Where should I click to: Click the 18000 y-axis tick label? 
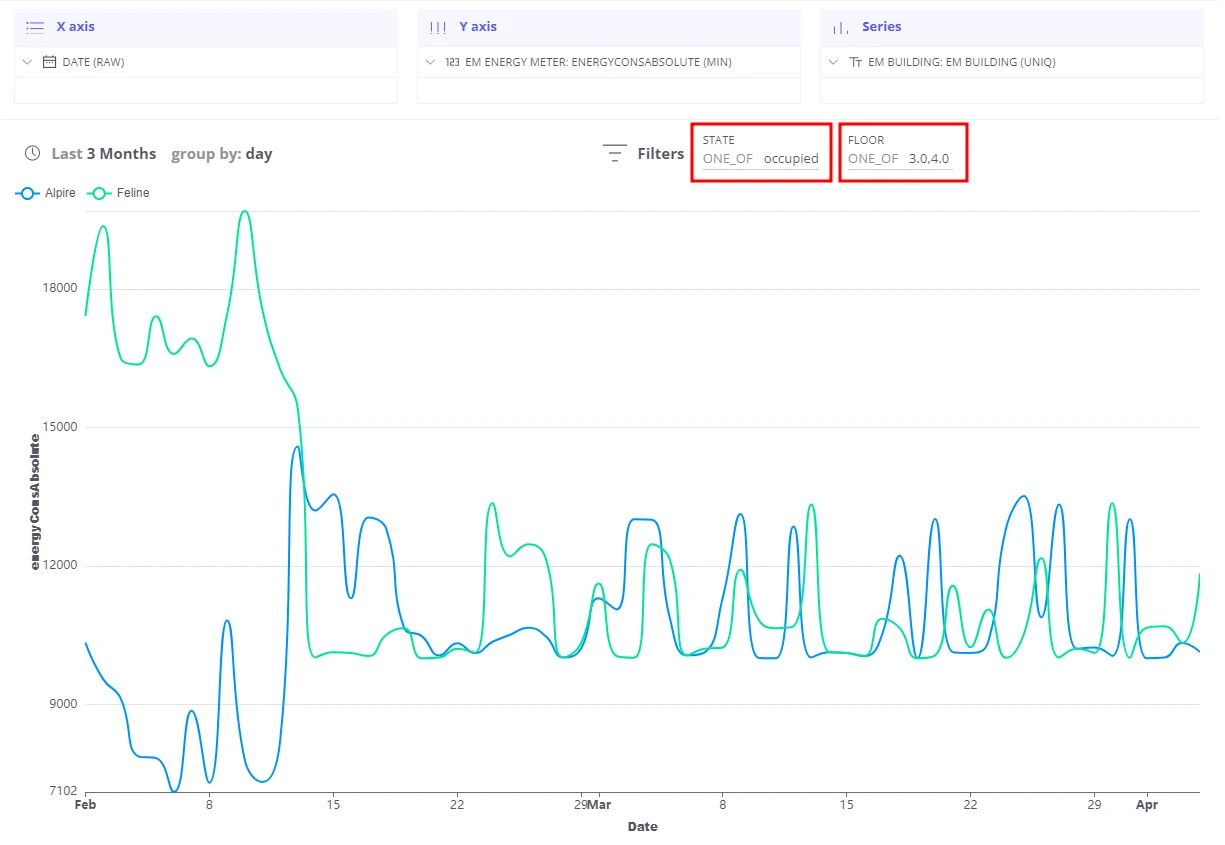click(x=60, y=288)
